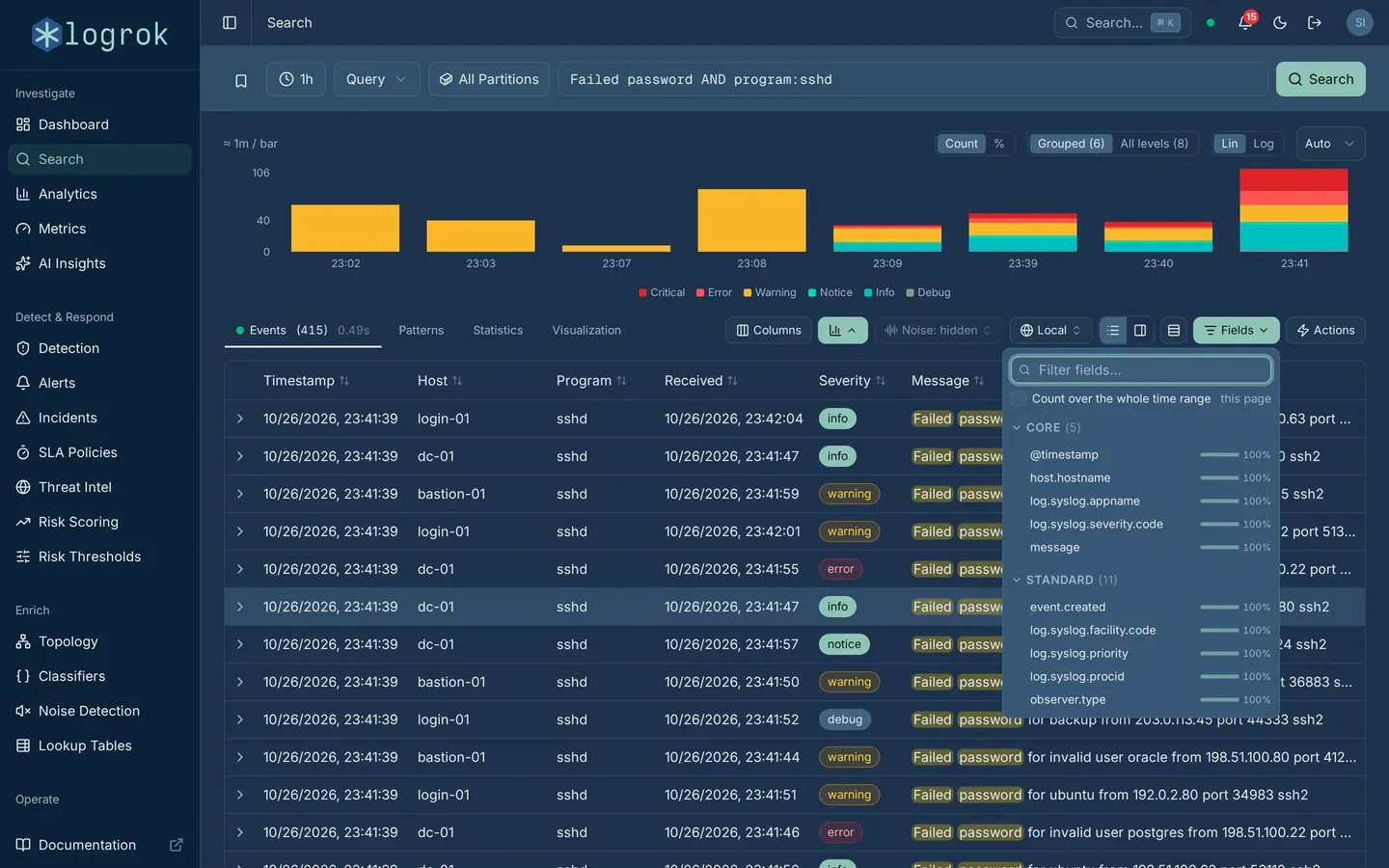The height and width of the screenshot is (868, 1389).
Task: Save query with the bookmark icon
Action: [241, 80]
